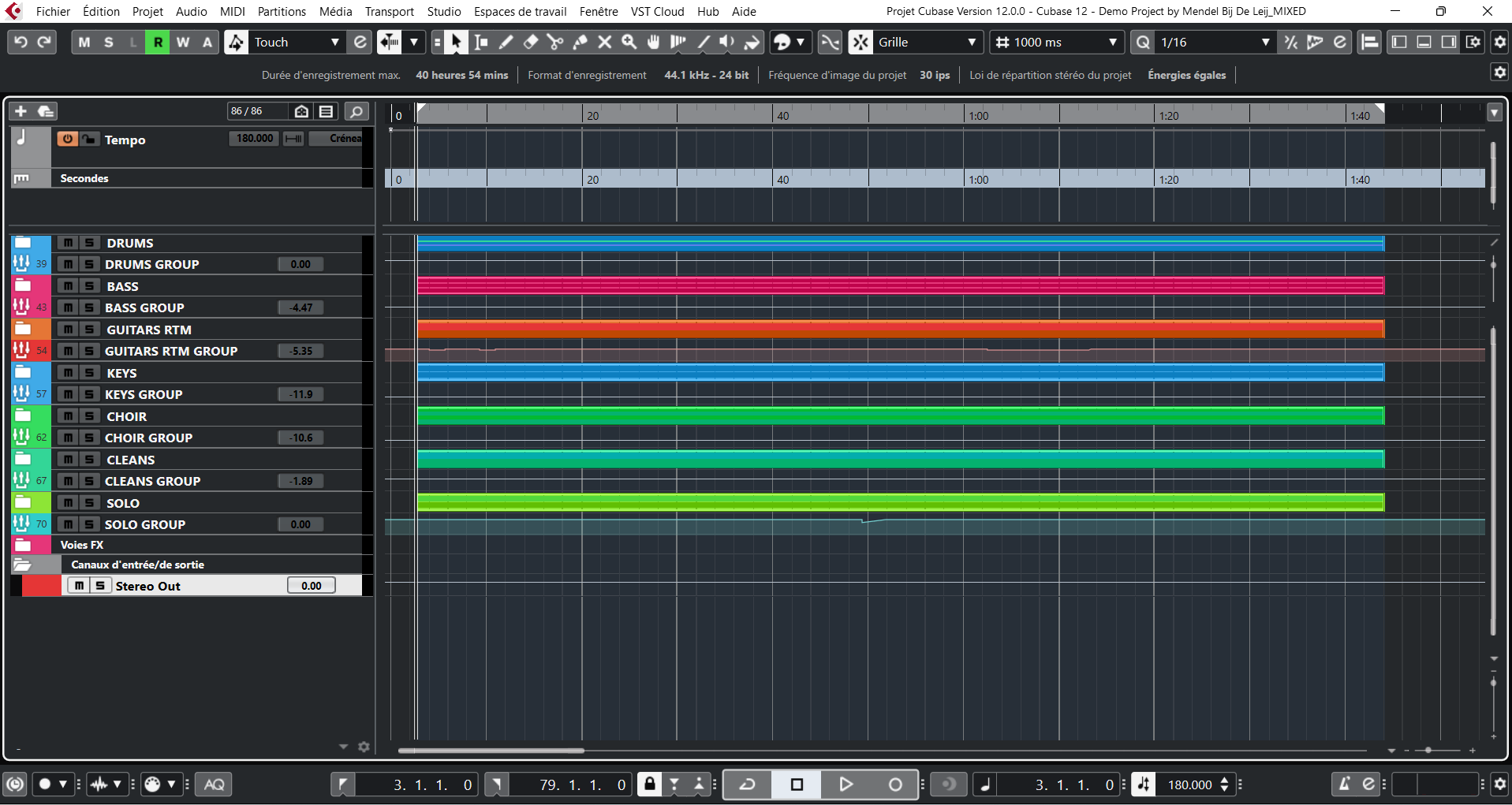
Task: Select the Zoom magnifier tool
Action: pos(629,43)
